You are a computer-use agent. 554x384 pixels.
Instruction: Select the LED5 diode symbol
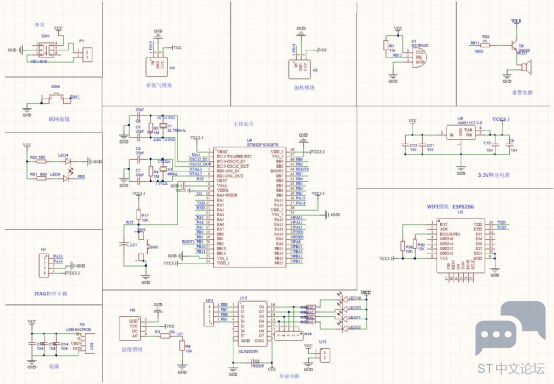[x=66, y=178]
